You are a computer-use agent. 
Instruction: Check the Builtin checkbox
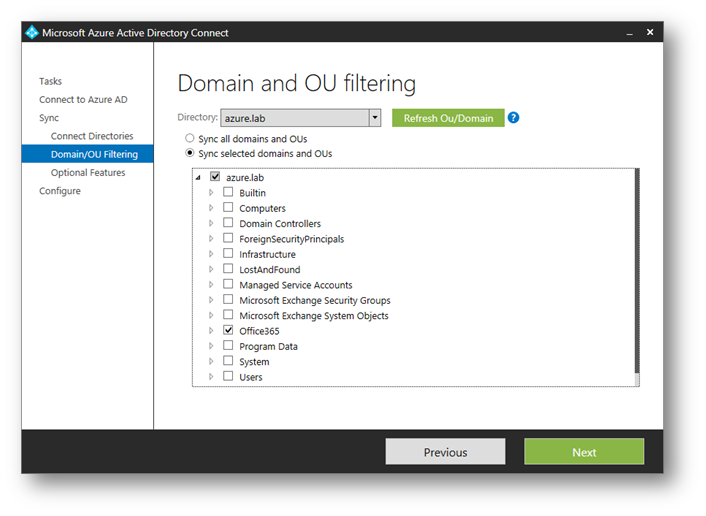click(228, 192)
